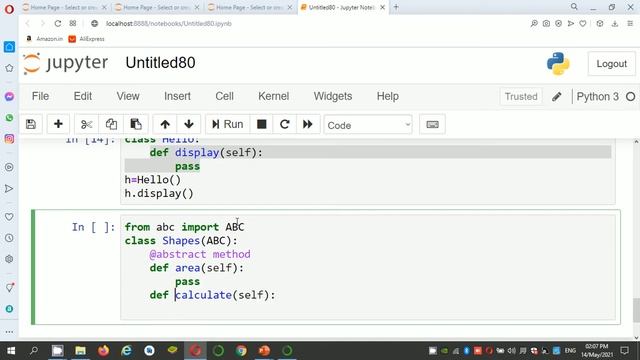The height and width of the screenshot is (360, 640).
Task: Open the command palette keyboard icon
Action: (432, 124)
